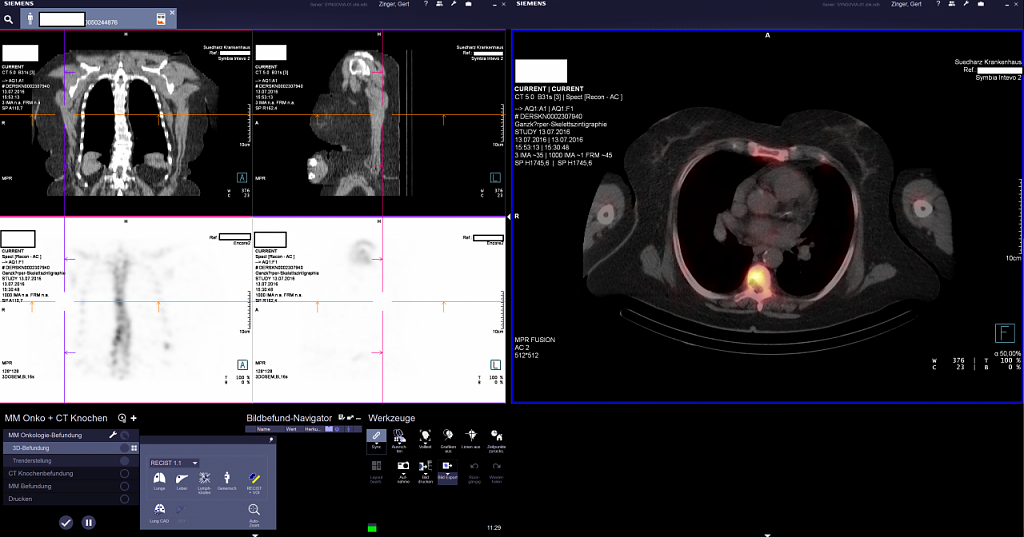Screen dimensions: 1024x537
Task: Click the checkmark complete workflow button
Action: 66,522
